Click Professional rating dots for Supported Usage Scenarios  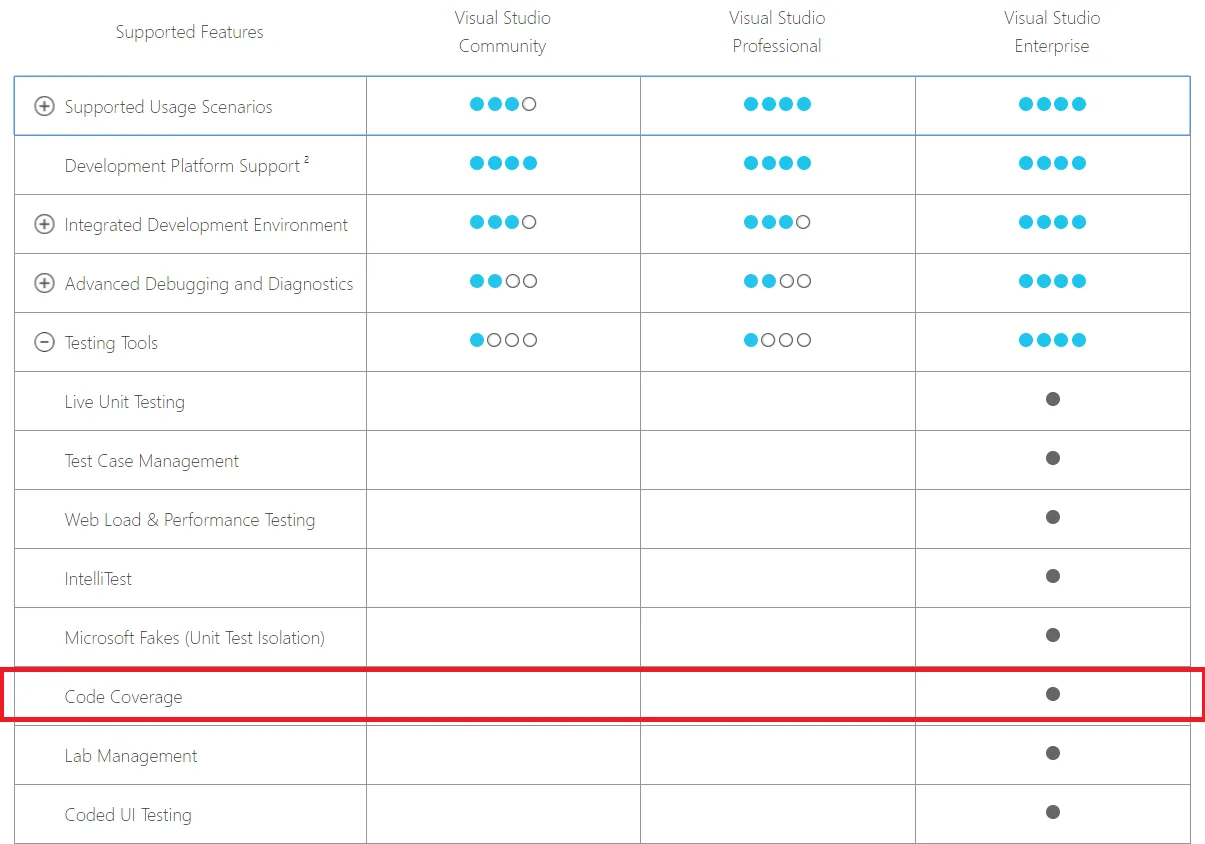(777, 104)
